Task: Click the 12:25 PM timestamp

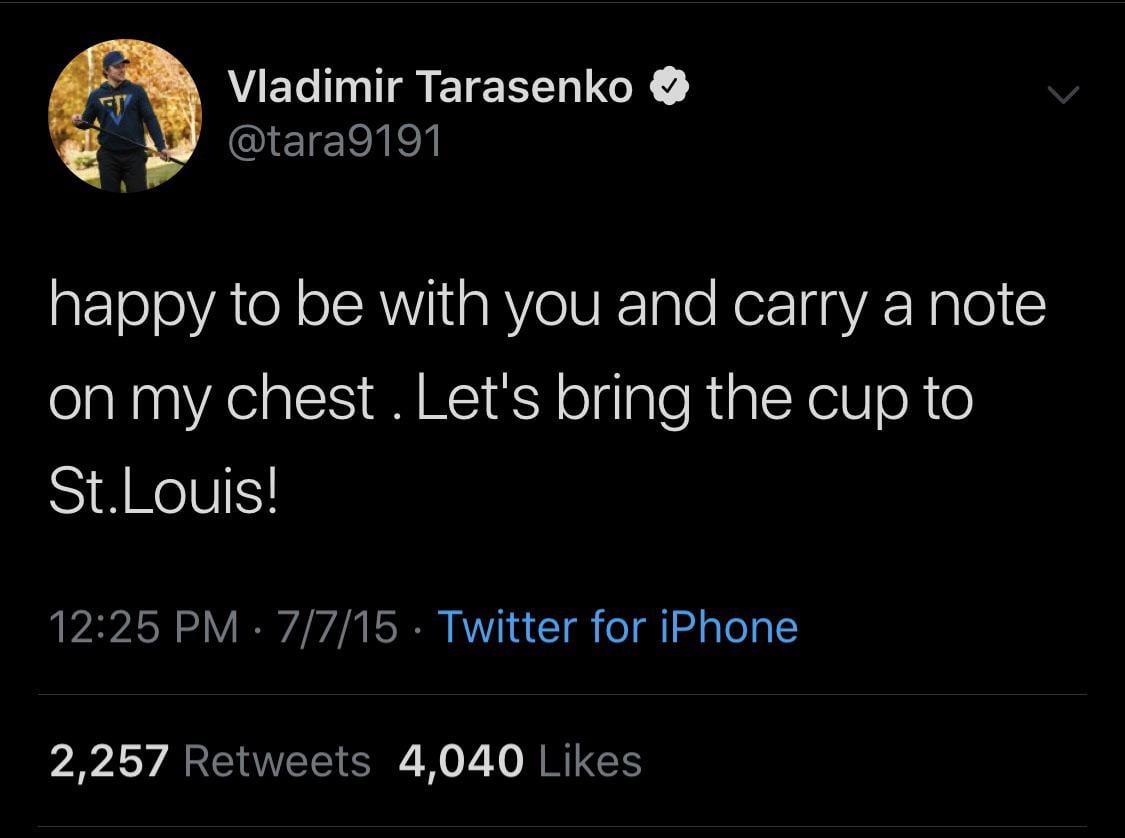Action: [x=144, y=628]
